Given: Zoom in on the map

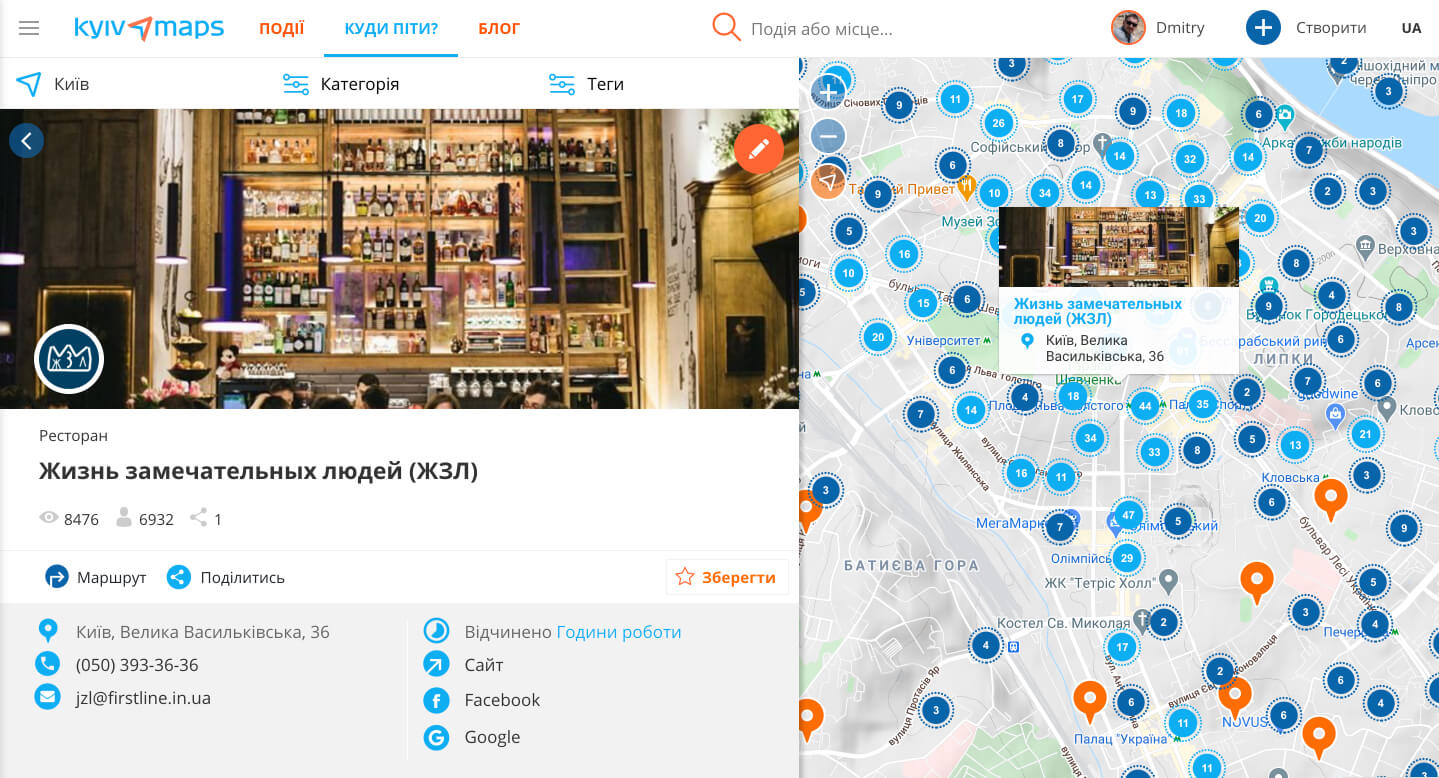Looking at the screenshot, I should pyautogui.click(x=828, y=93).
